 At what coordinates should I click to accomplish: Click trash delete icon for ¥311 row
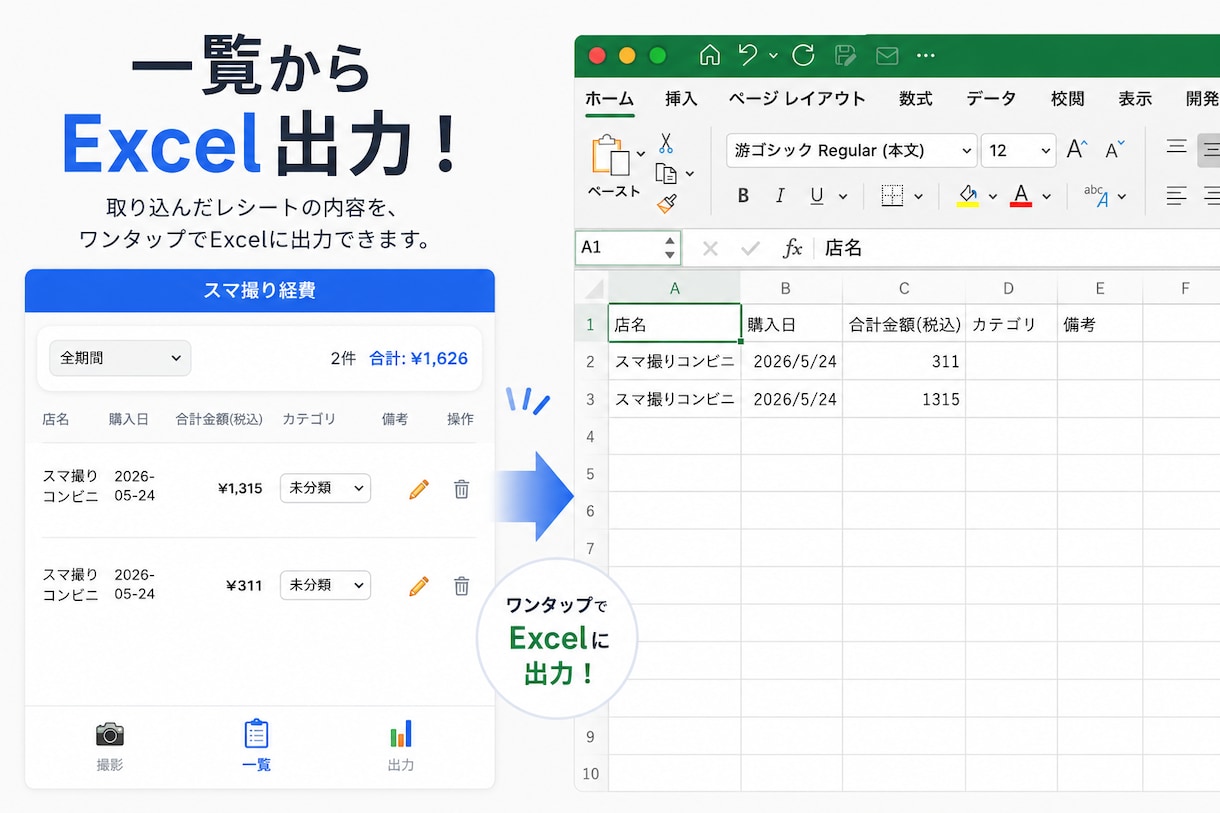(x=461, y=586)
